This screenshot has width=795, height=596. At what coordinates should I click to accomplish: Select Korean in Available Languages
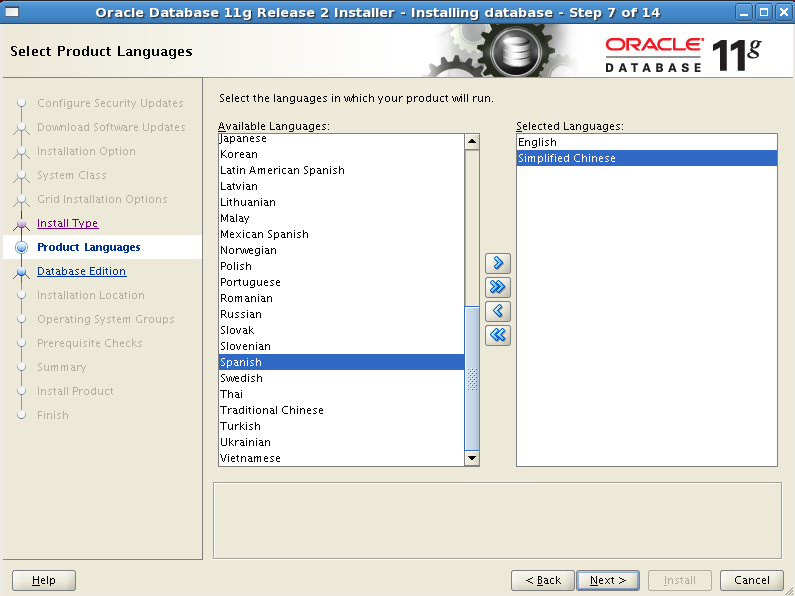click(341, 154)
